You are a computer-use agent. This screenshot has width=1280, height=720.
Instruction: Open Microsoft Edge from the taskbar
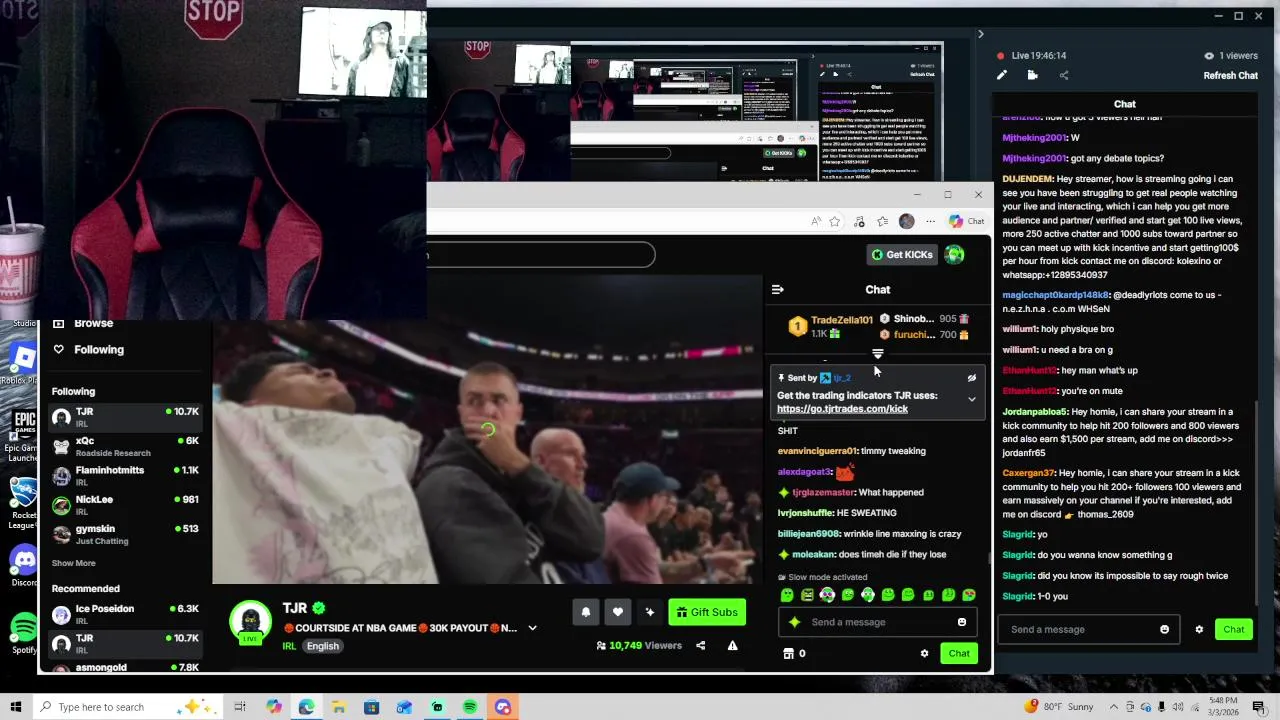click(x=306, y=707)
